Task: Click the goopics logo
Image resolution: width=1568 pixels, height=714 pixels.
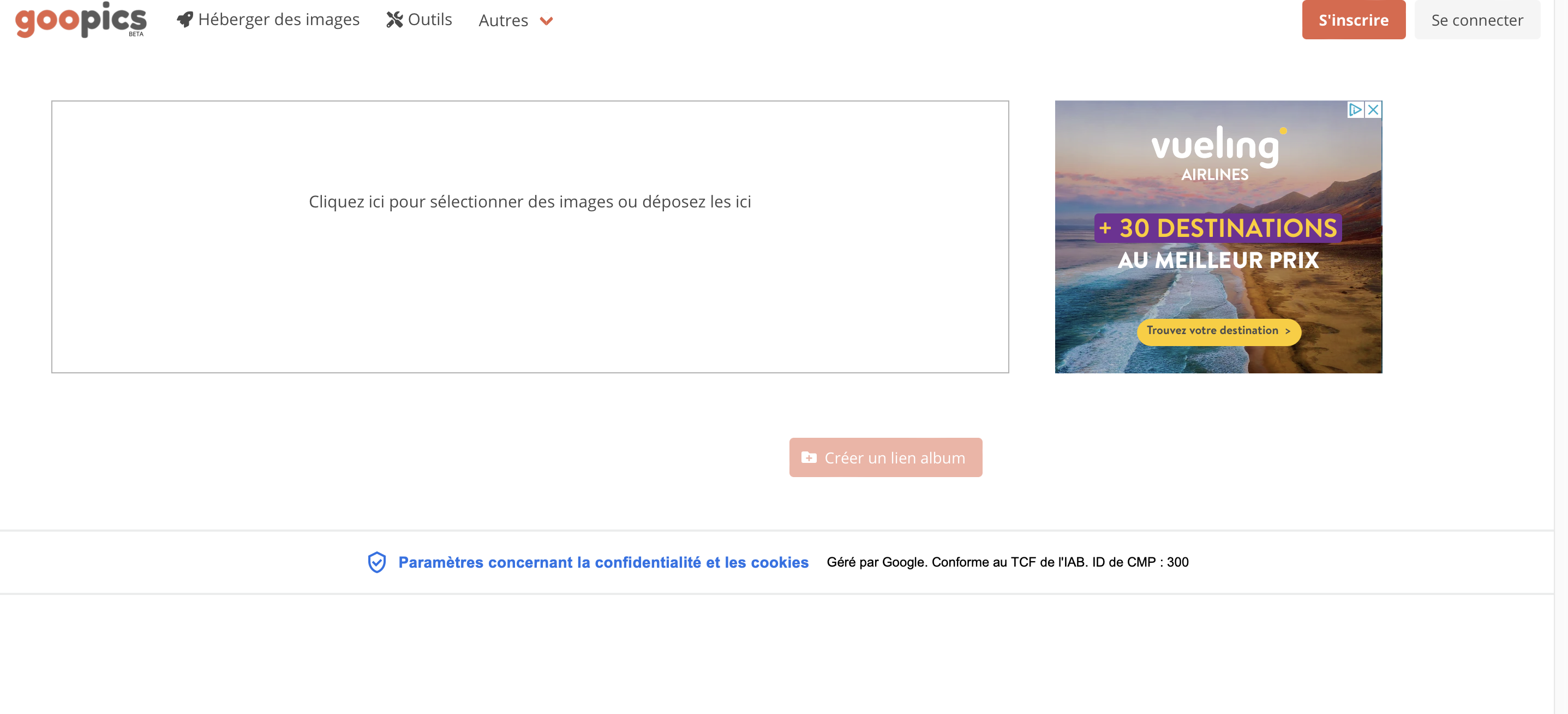Action: [x=80, y=20]
